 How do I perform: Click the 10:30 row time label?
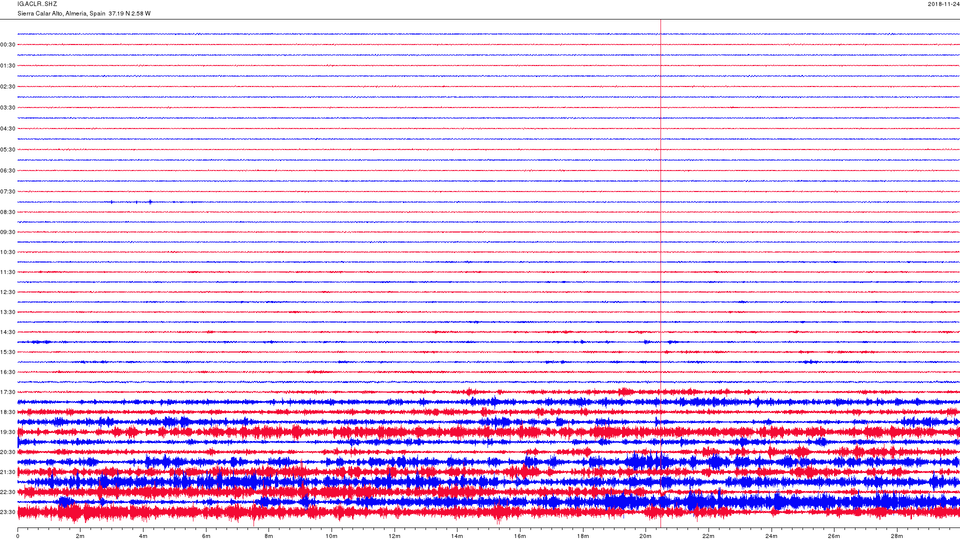(x=8, y=252)
